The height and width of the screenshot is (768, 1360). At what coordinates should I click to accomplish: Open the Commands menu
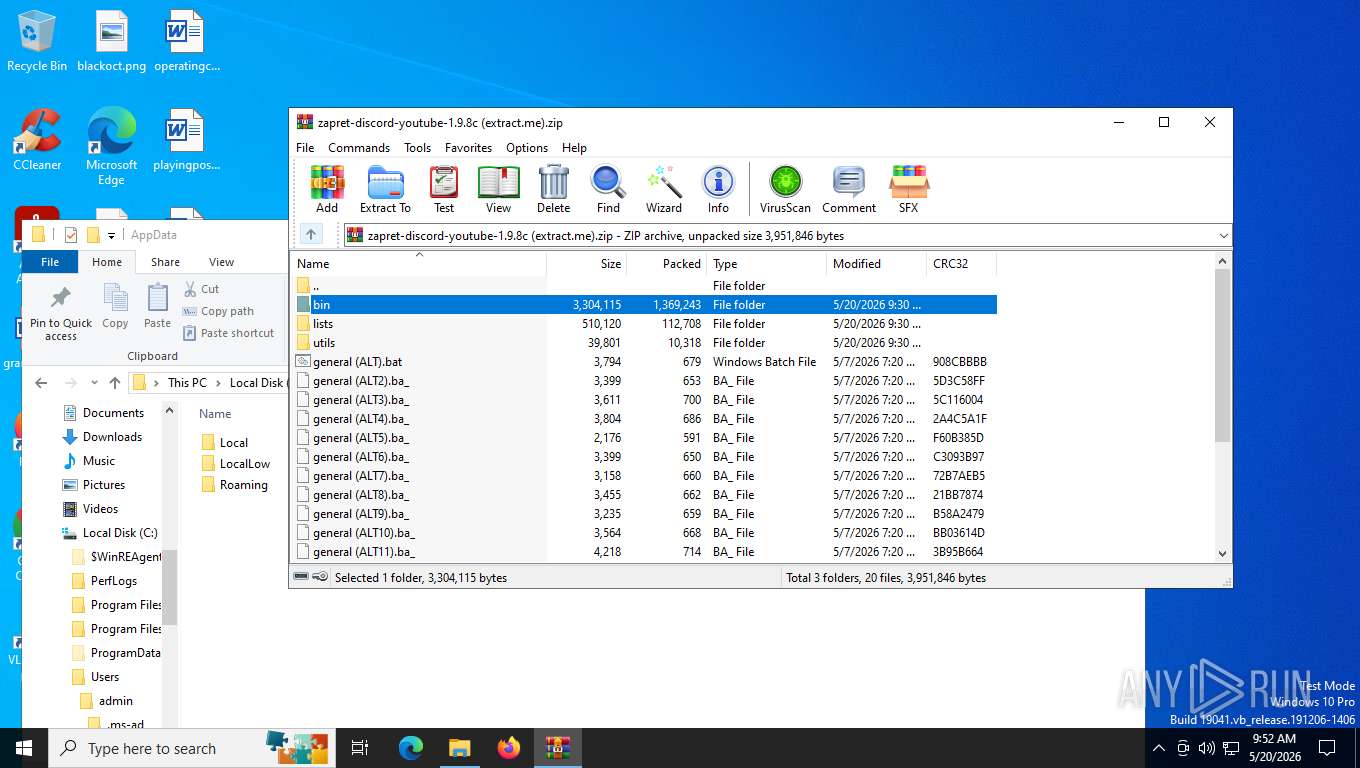point(359,147)
